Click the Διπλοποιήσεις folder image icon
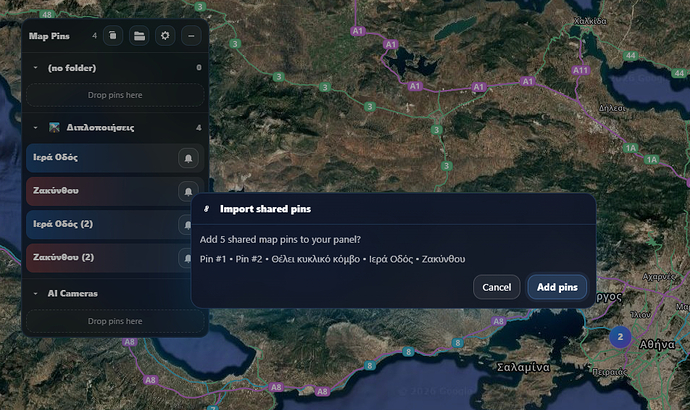The height and width of the screenshot is (410, 690). pyautogui.click(x=54, y=128)
